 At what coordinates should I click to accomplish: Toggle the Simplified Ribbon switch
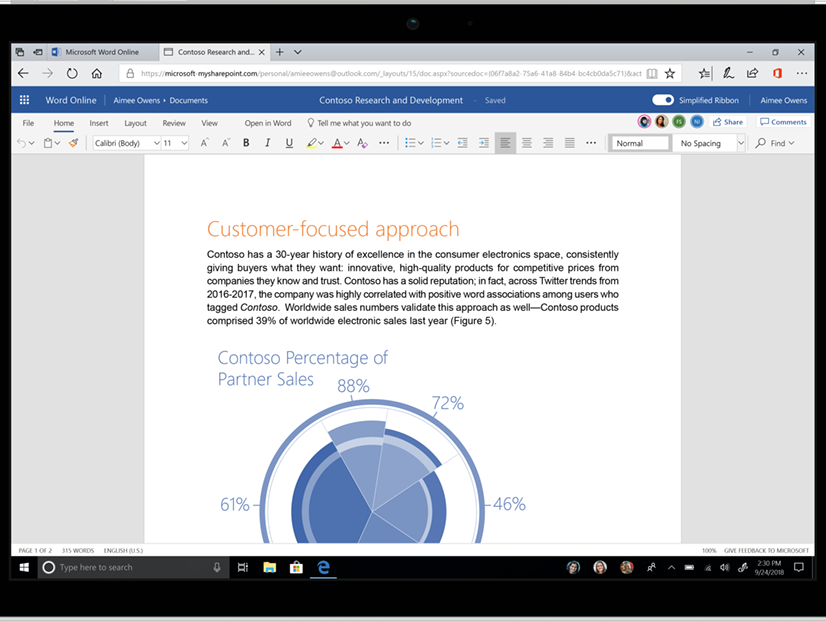[x=663, y=100]
